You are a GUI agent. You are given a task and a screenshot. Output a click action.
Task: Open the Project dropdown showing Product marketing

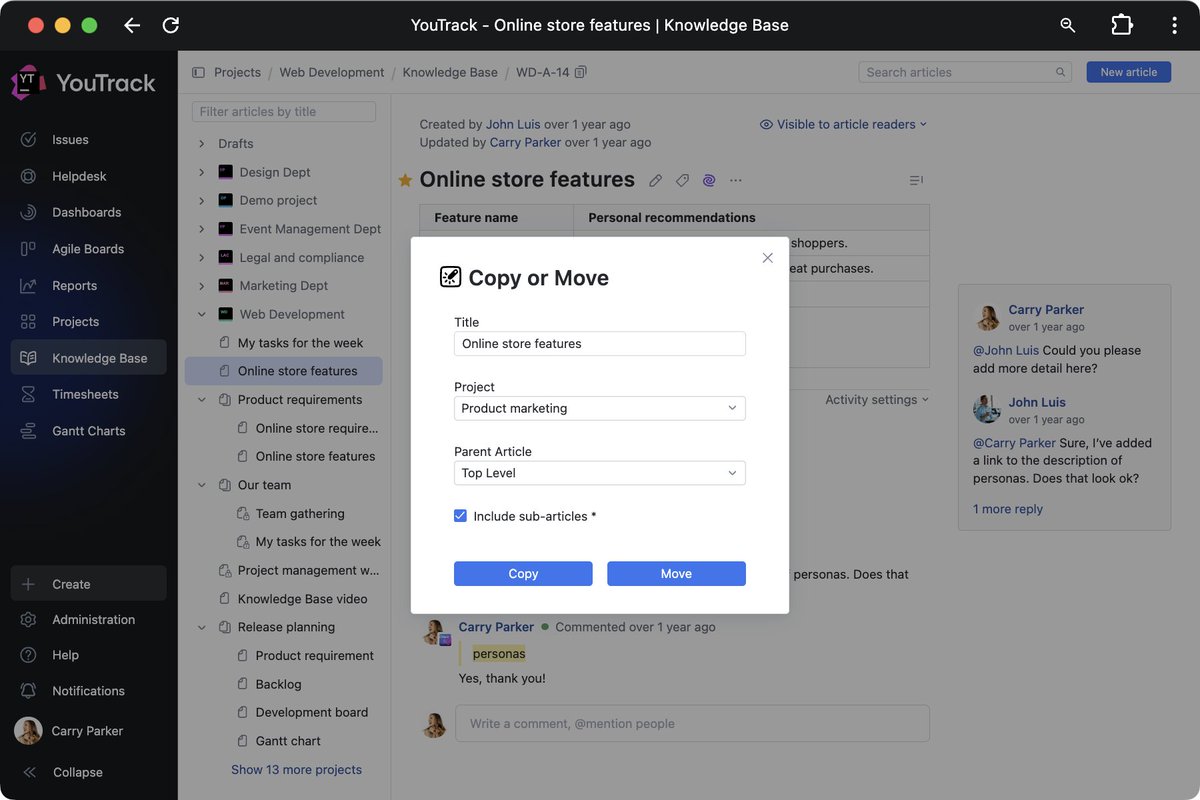(599, 408)
